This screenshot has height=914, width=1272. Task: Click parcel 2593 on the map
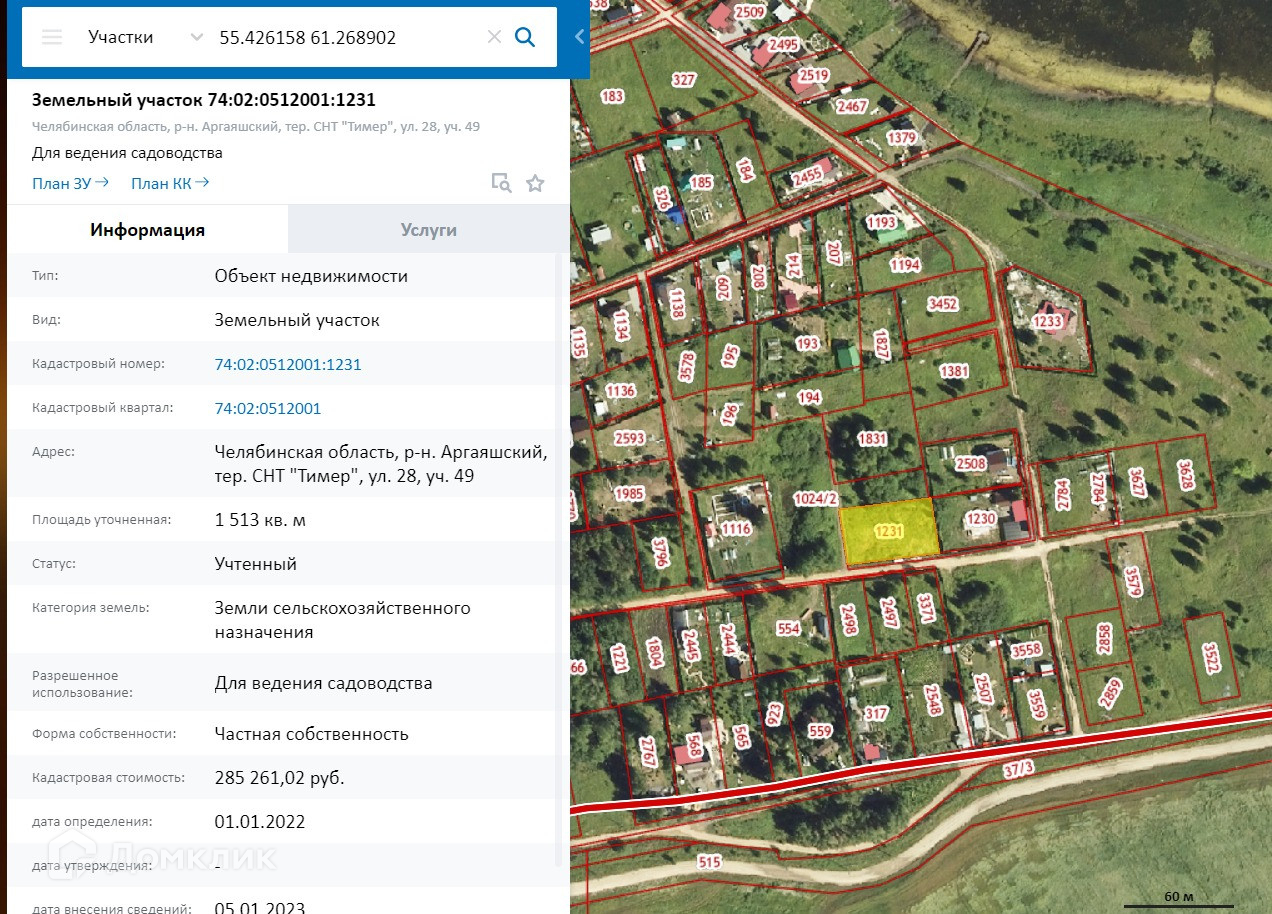(629, 438)
